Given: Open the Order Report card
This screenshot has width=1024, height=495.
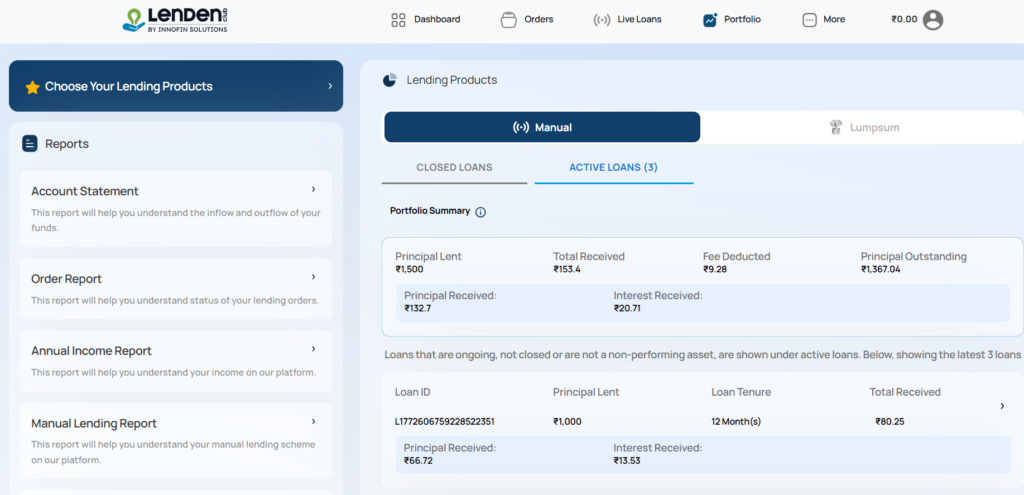Looking at the screenshot, I should 176,289.
